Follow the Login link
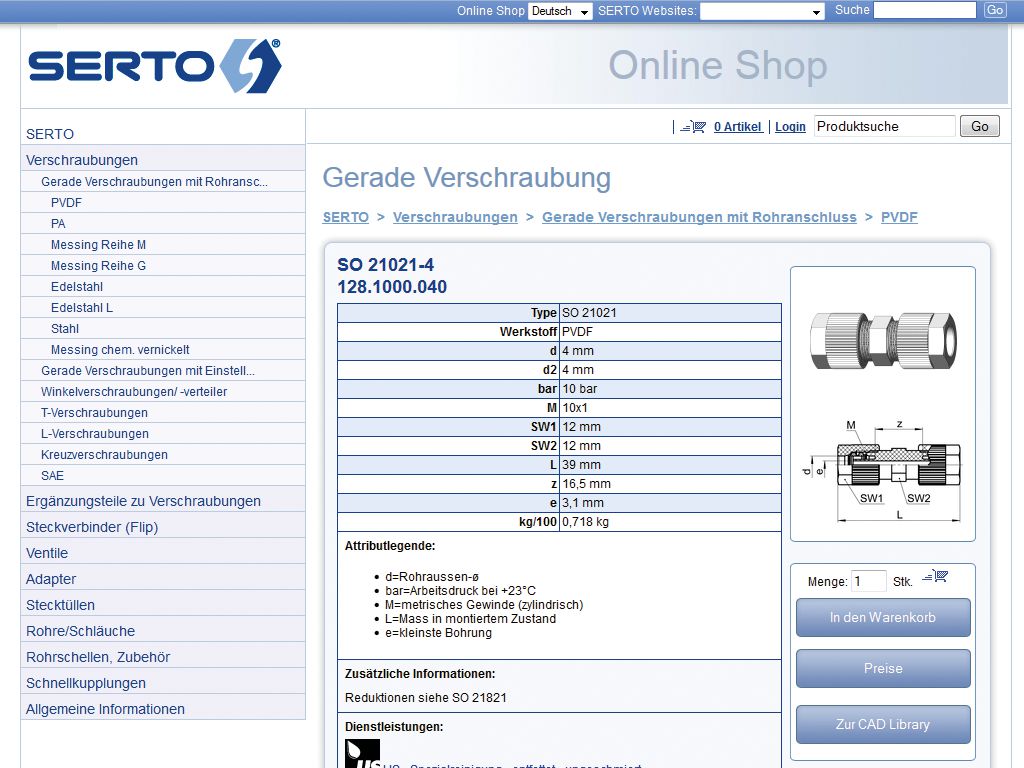 (790, 127)
